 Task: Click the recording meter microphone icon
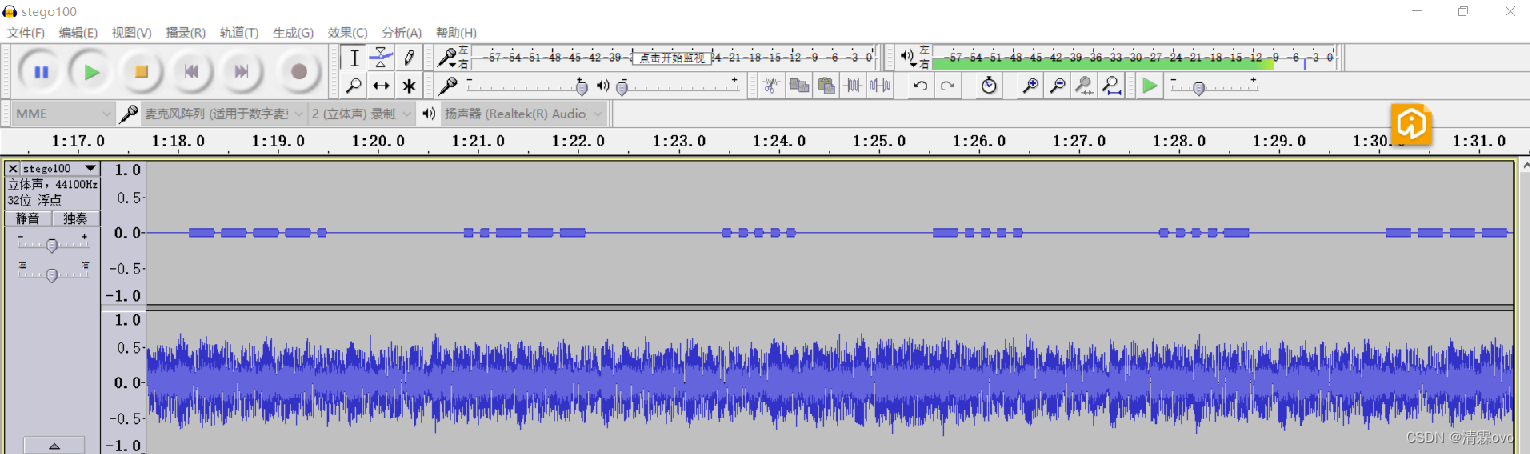click(446, 57)
